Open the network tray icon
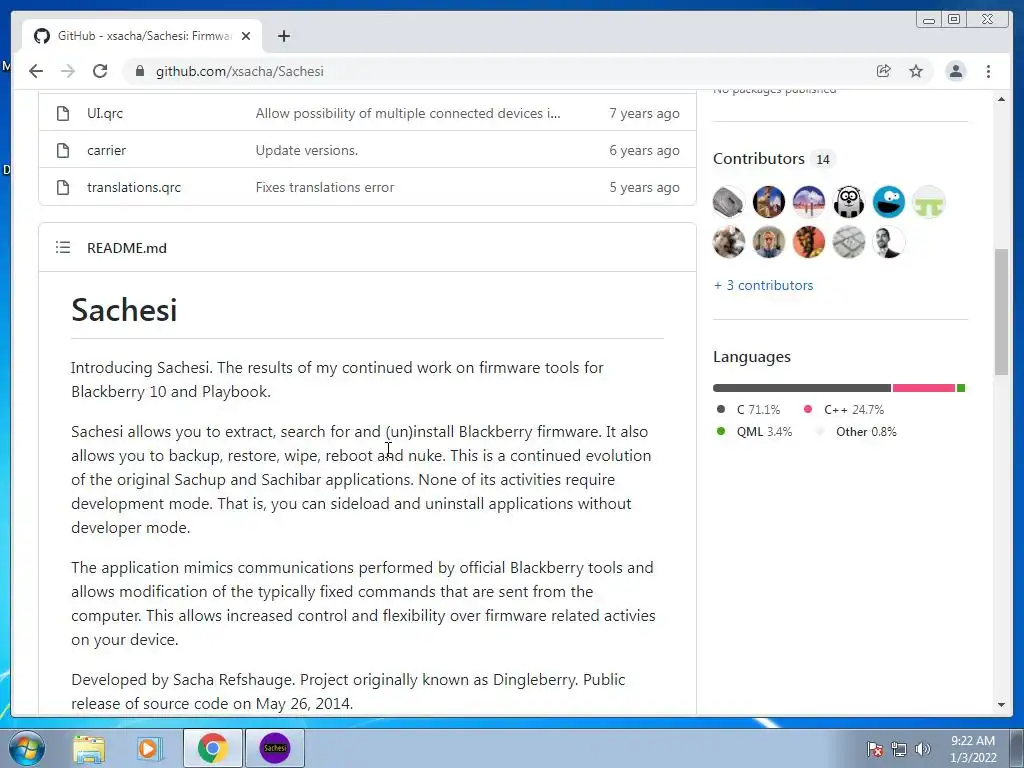Screen dimensions: 1024x768 (899, 749)
